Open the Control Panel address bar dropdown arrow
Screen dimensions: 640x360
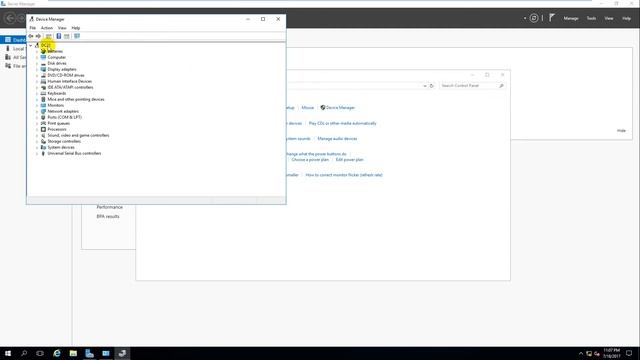pyautogui.click(x=425, y=86)
